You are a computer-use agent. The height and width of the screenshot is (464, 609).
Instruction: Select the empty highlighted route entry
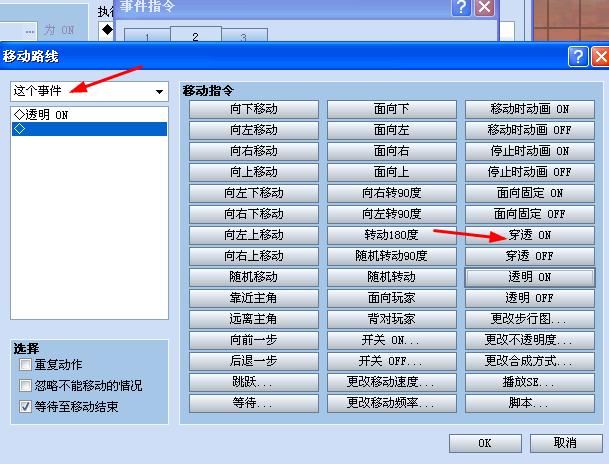coord(89,129)
